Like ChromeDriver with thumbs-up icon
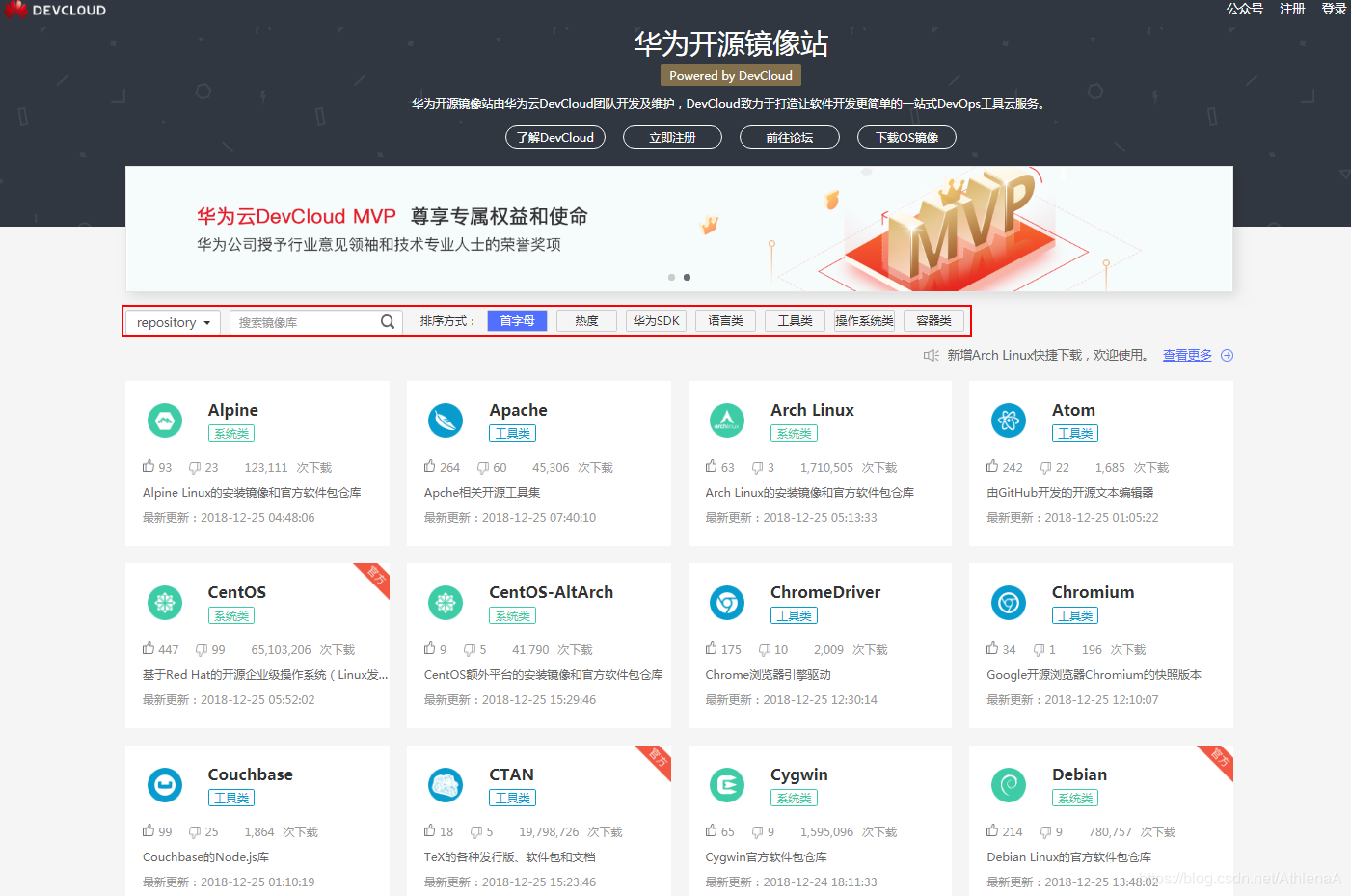 point(711,648)
